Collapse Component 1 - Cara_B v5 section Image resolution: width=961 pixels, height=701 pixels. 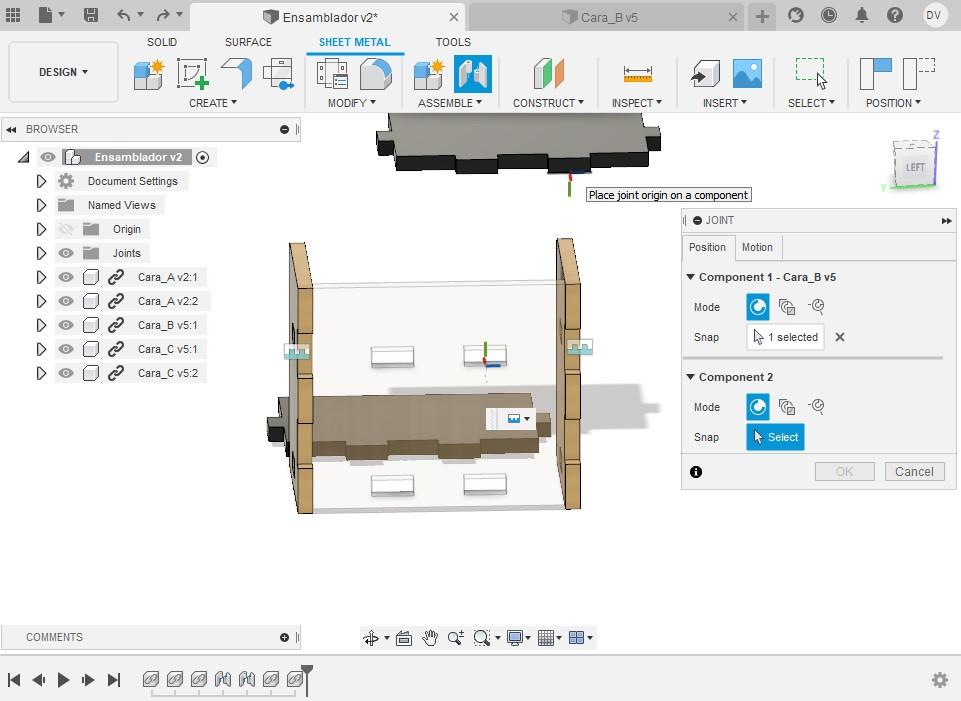coord(691,277)
